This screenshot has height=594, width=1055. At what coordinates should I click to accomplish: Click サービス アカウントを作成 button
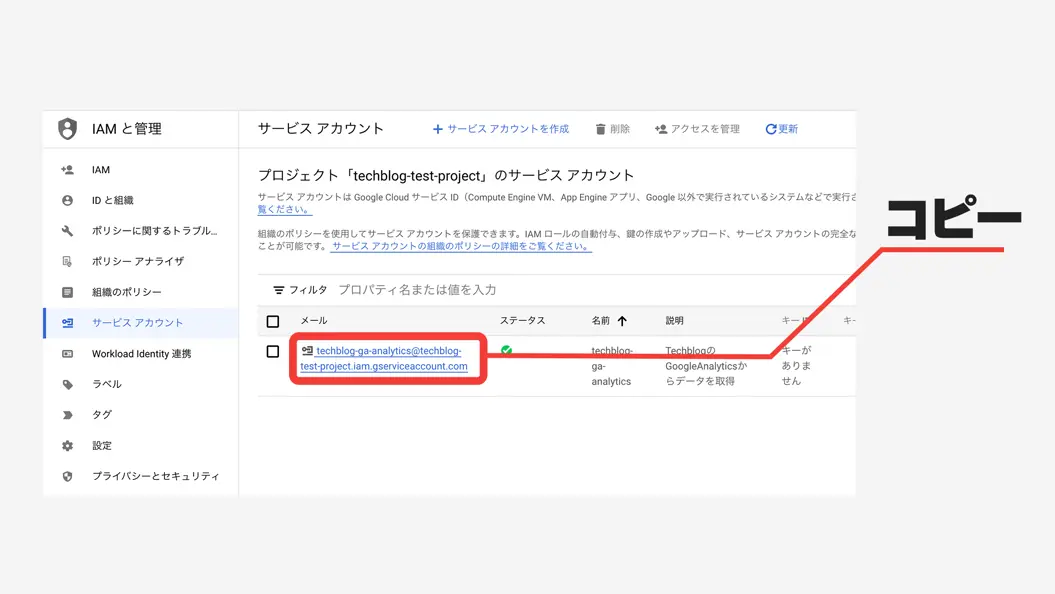pyautogui.click(x=501, y=129)
